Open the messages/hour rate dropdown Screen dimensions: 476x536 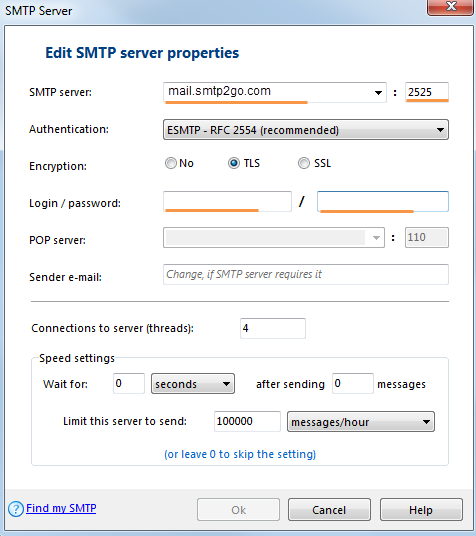point(361,421)
